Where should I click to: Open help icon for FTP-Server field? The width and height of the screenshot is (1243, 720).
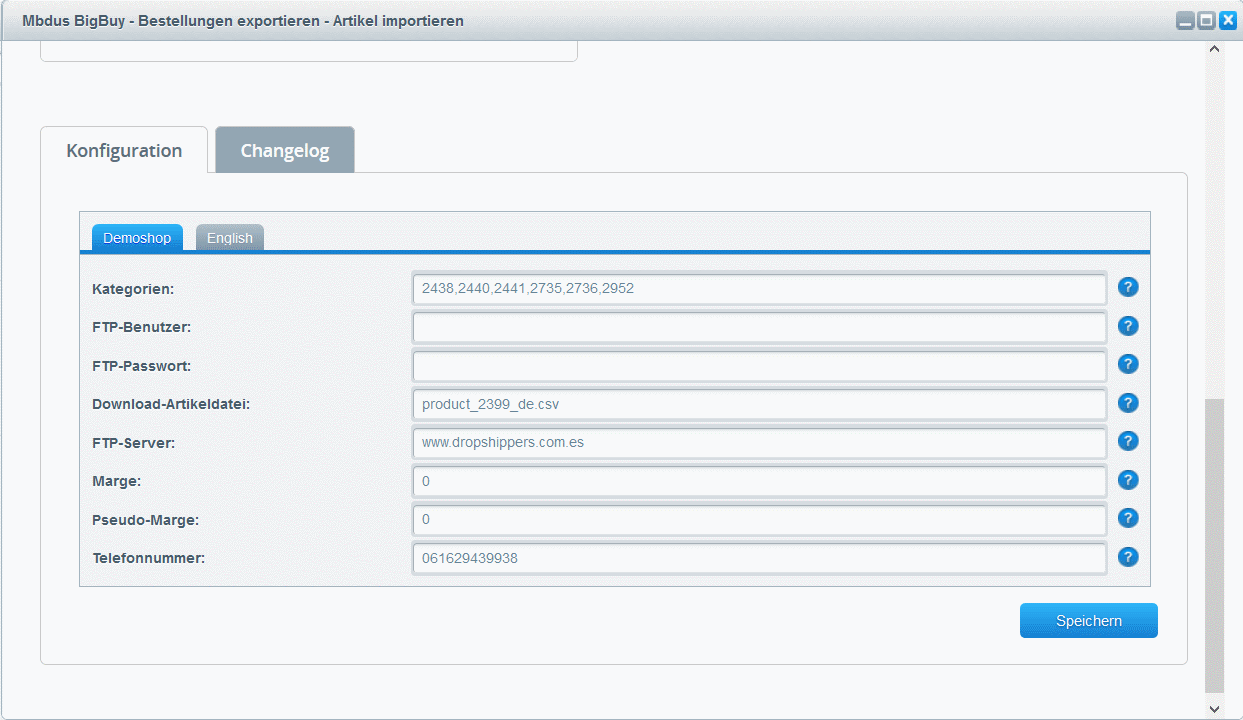coord(1128,441)
